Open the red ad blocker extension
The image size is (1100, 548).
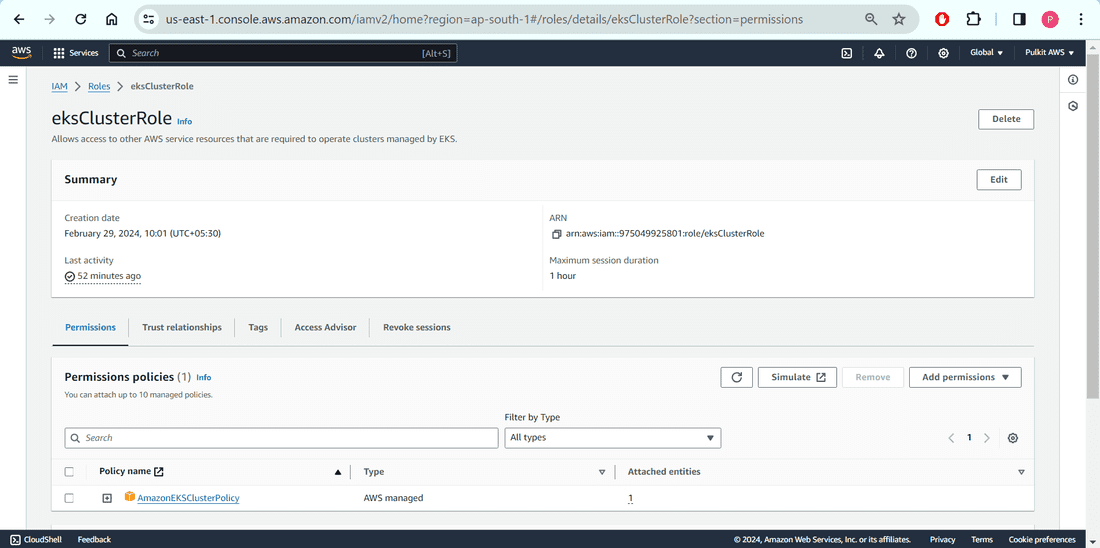tap(942, 20)
